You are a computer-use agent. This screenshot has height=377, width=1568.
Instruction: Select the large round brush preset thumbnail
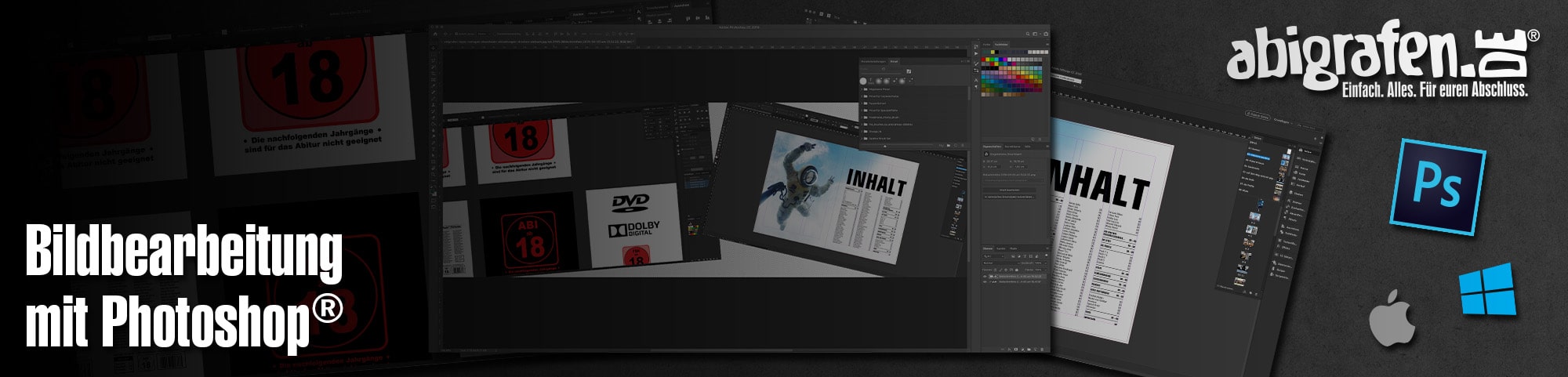863,81
